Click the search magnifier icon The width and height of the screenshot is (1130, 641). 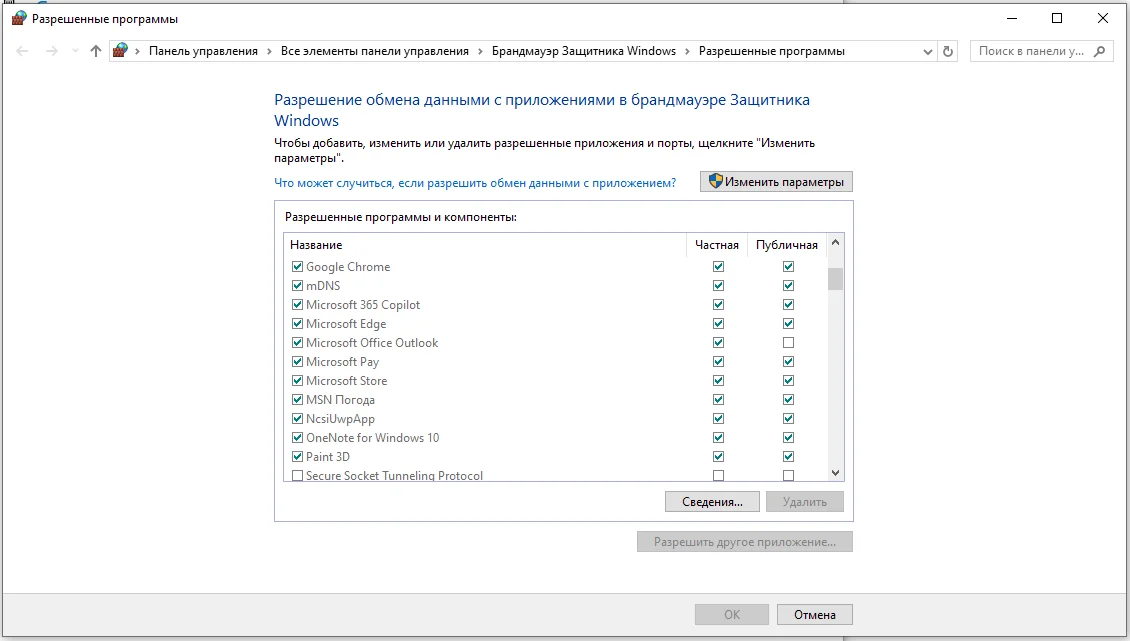1100,51
